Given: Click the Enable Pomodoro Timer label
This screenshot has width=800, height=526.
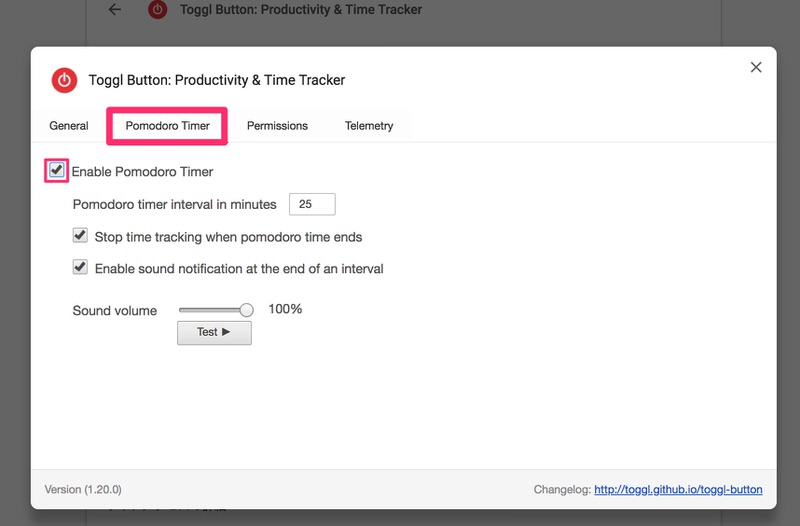Looking at the screenshot, I should pos(142,171).
